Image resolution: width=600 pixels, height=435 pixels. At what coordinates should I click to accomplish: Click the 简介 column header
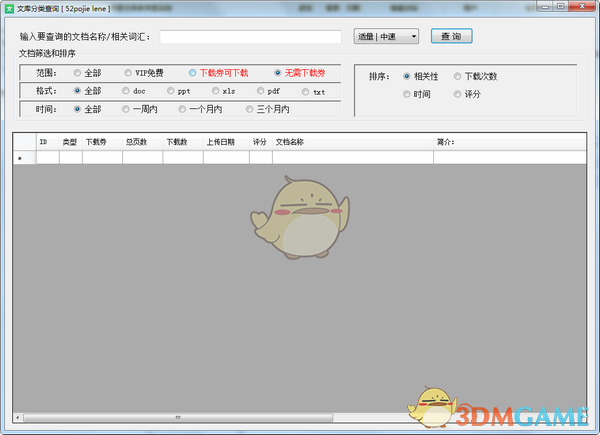pos(510,142)
